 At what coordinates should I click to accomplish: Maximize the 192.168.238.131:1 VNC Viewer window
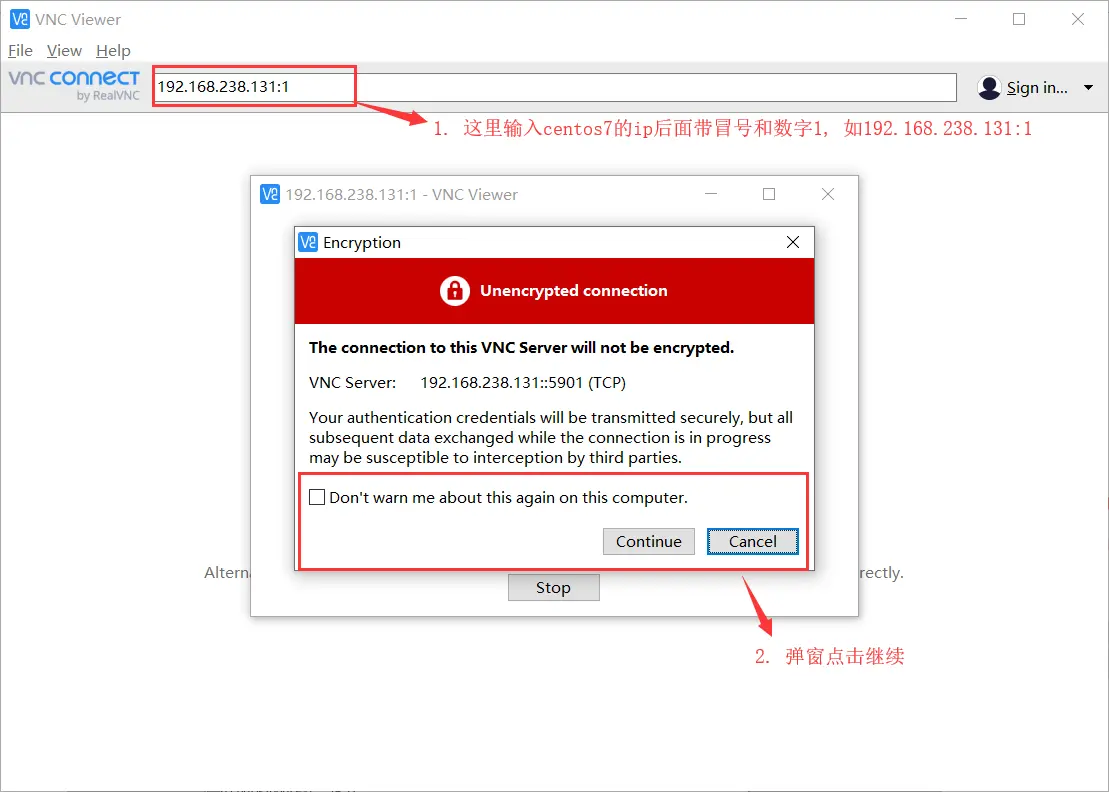point(769,194)
